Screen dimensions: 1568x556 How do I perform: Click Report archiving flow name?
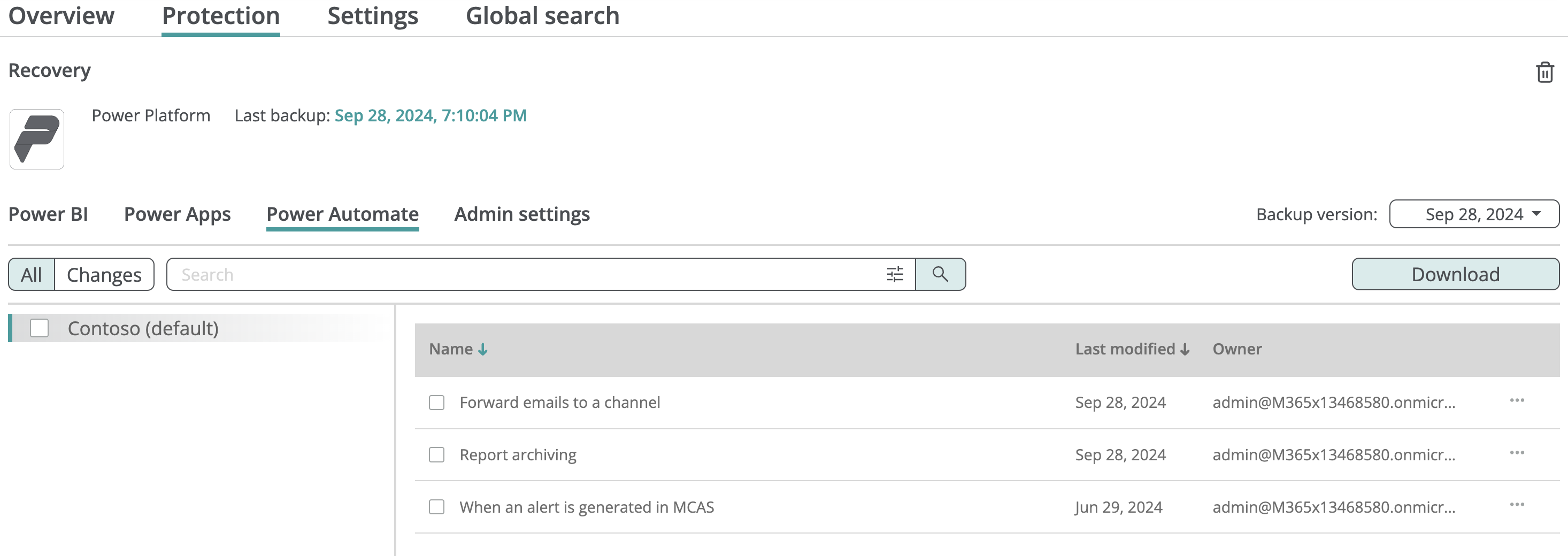(517, 455)
